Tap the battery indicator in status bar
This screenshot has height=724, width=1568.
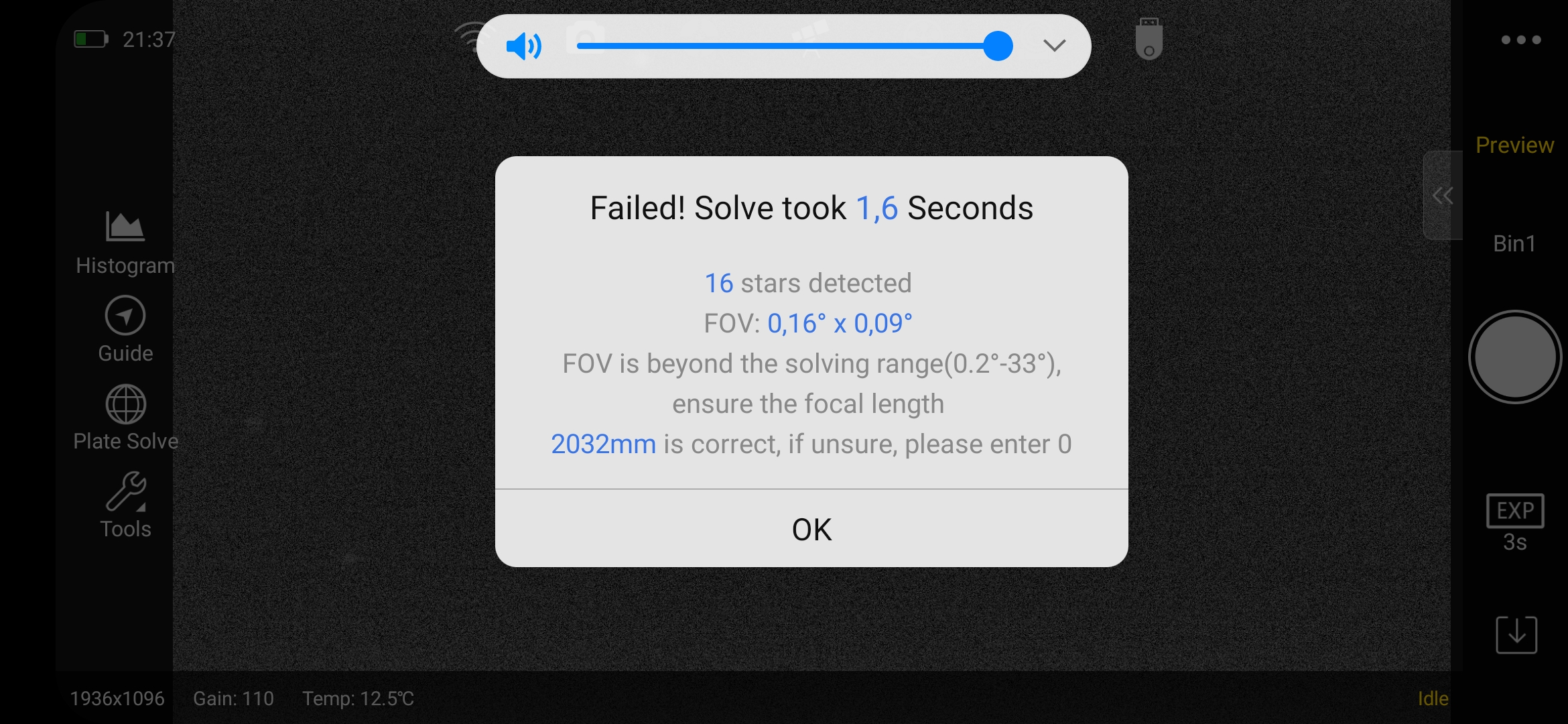(91, 40)
